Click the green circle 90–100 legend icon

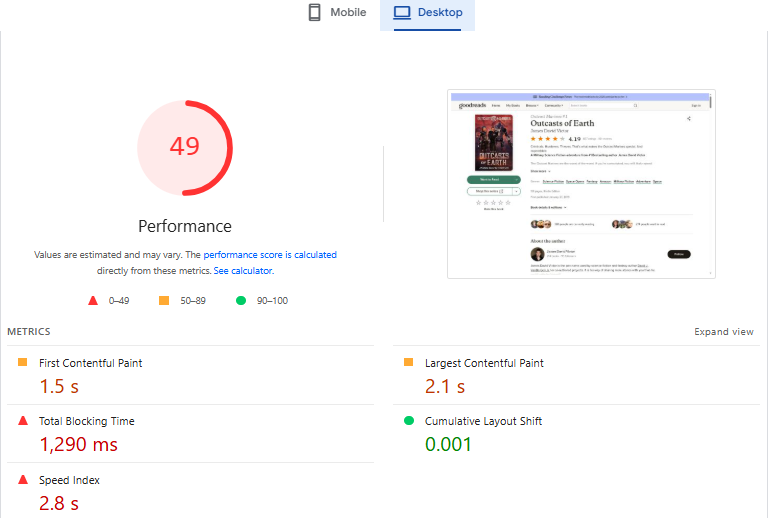(x=241, y=300)
